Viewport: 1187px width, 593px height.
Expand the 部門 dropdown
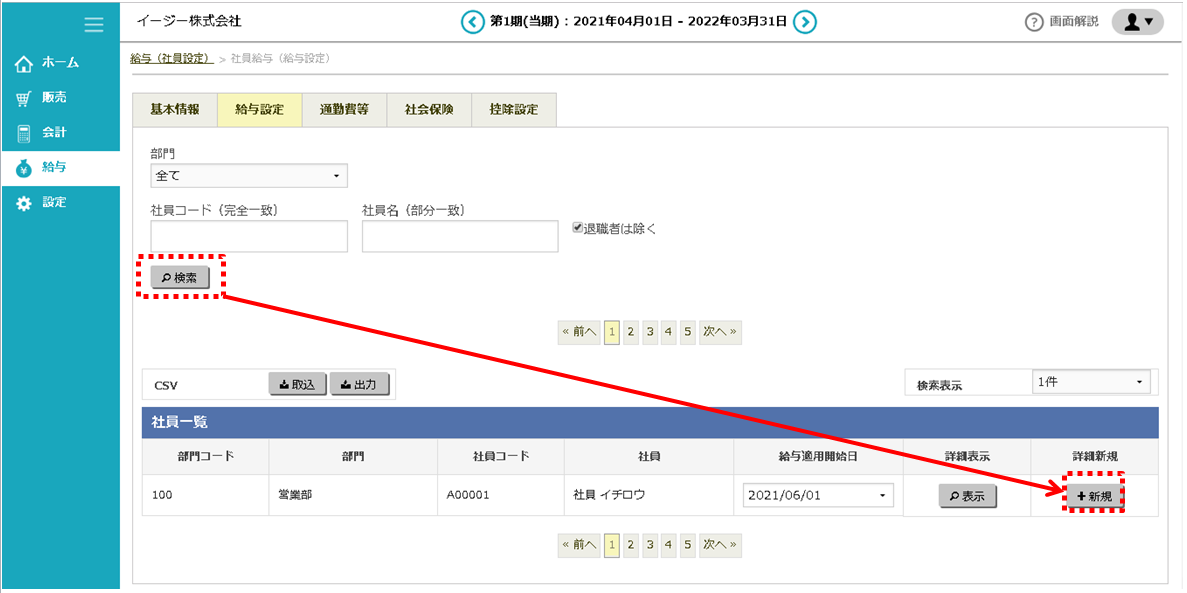(x=248, y=176)
